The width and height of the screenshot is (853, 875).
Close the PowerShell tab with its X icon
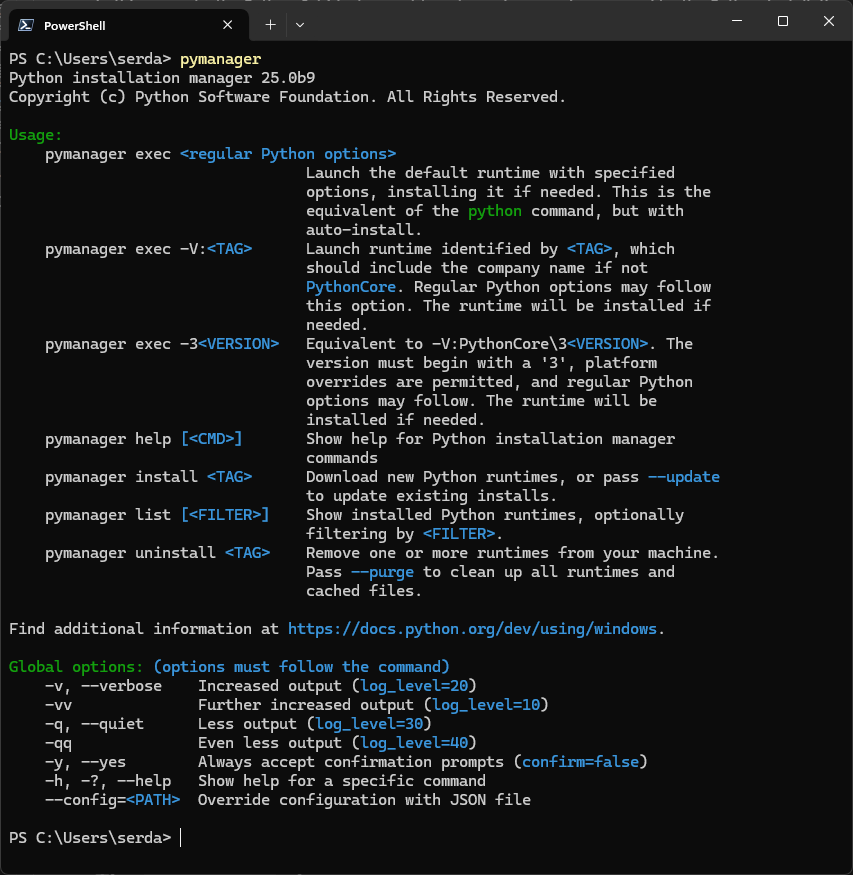[x=227, y=24]
